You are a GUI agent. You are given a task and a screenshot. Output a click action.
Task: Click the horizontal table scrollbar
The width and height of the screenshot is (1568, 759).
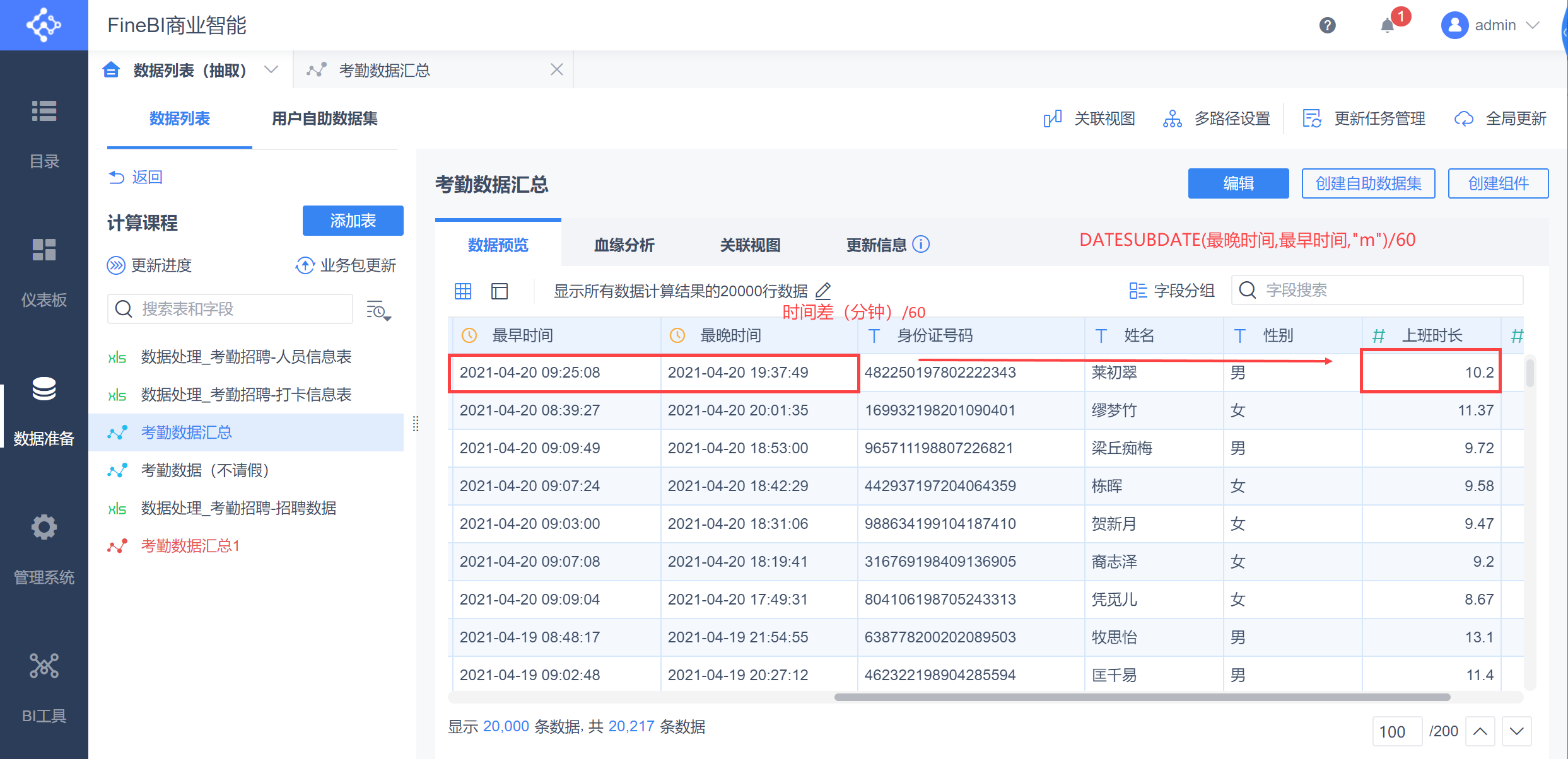click(1142, 697)
